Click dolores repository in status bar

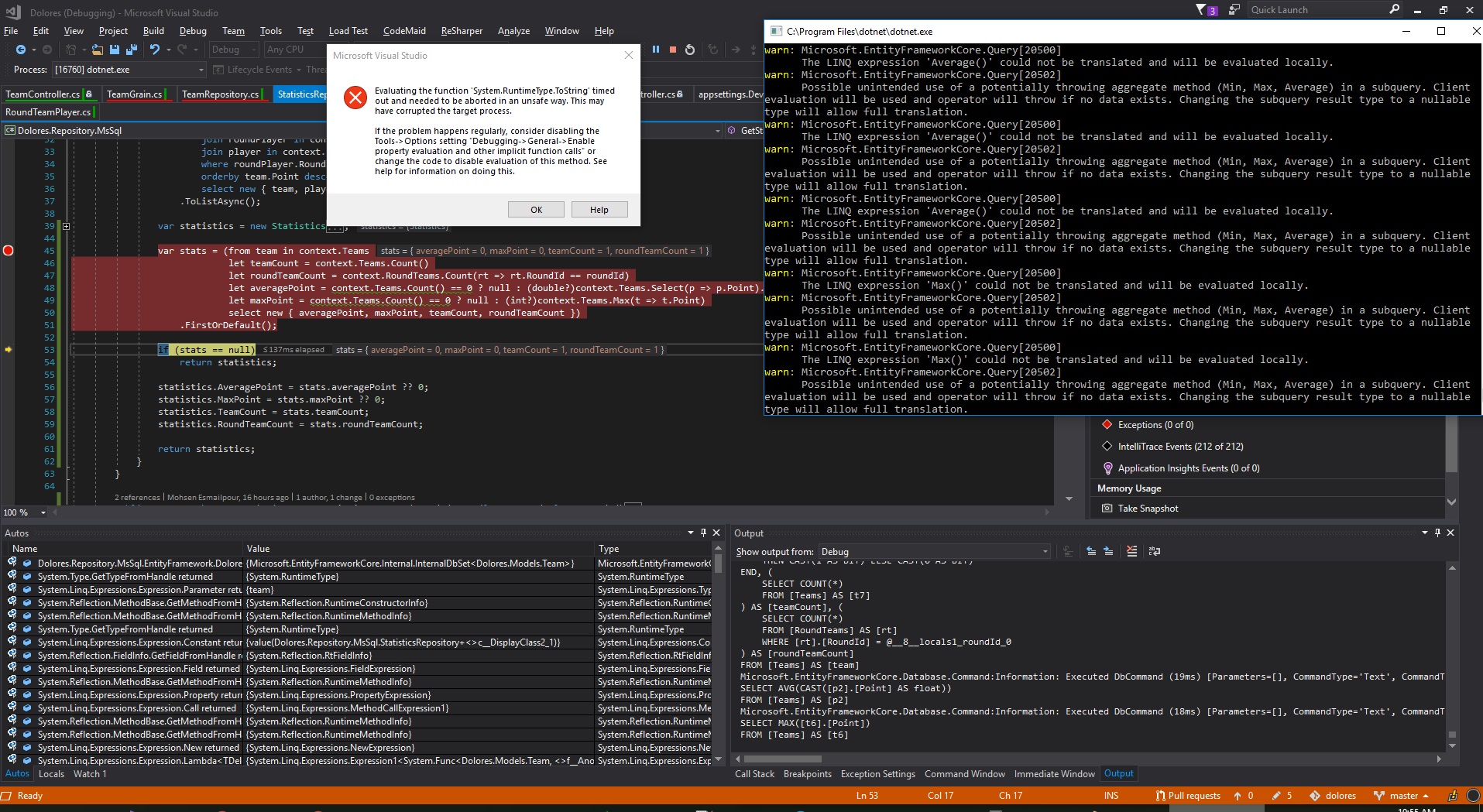tap(1333, 796)
